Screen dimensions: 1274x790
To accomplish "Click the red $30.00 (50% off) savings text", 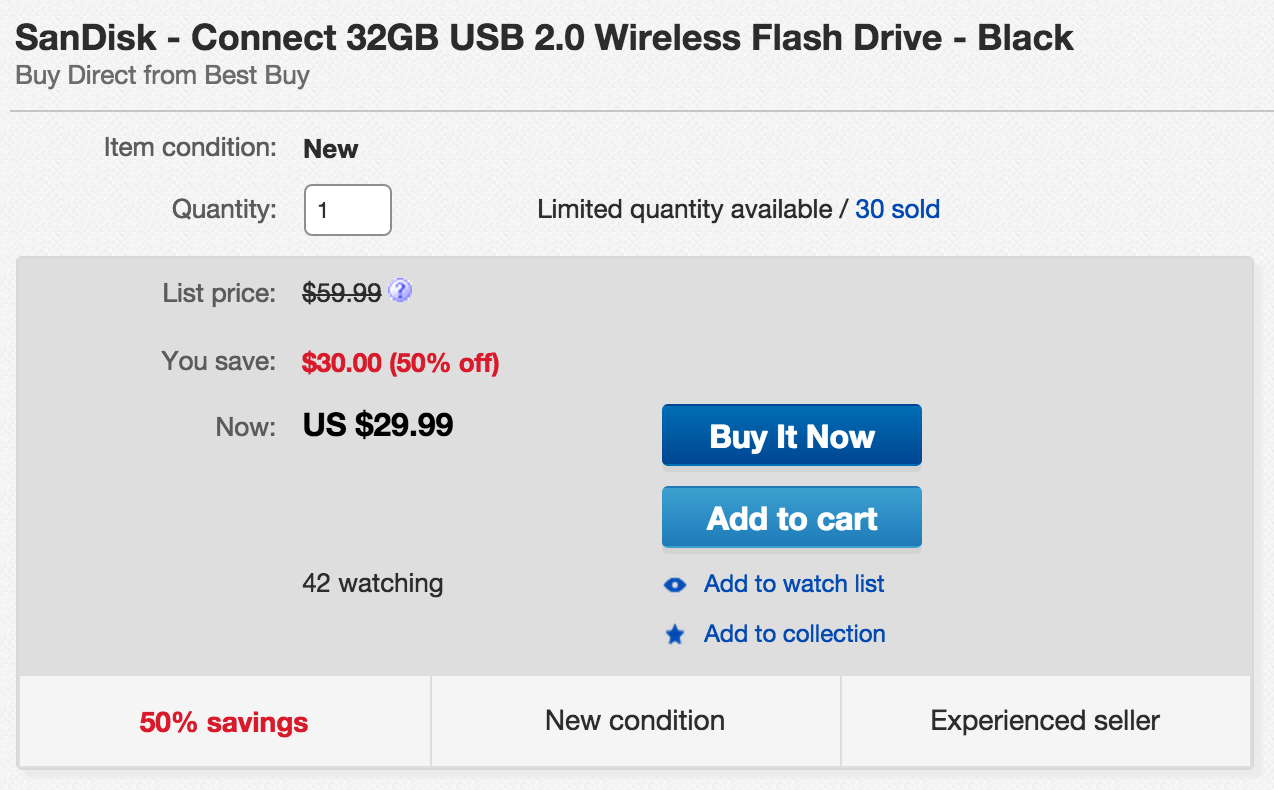I will 400,362.
